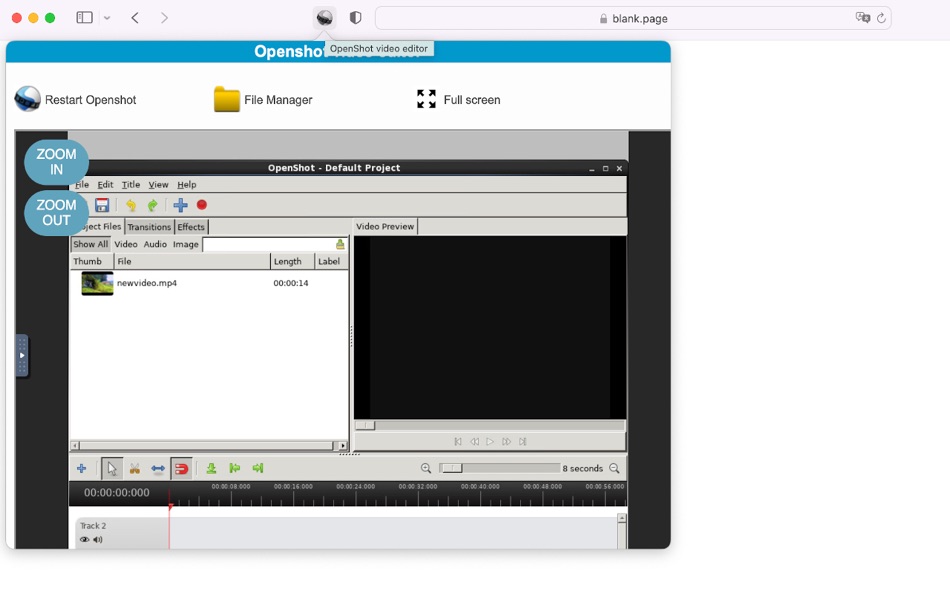The height and width of the screenshot is (594, 950).
Task: Filter project files by Audio
Action: click(155, 244)
